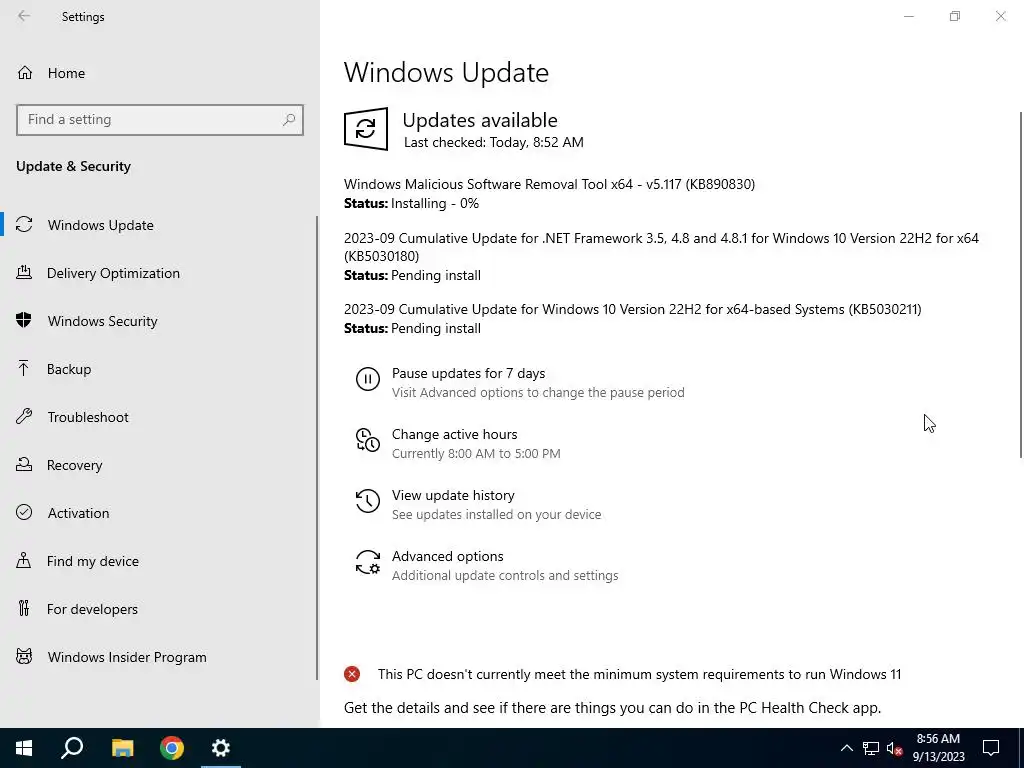1024x768 pixels.
Task: Click the Home house icon
Action: tap(25, 72)
